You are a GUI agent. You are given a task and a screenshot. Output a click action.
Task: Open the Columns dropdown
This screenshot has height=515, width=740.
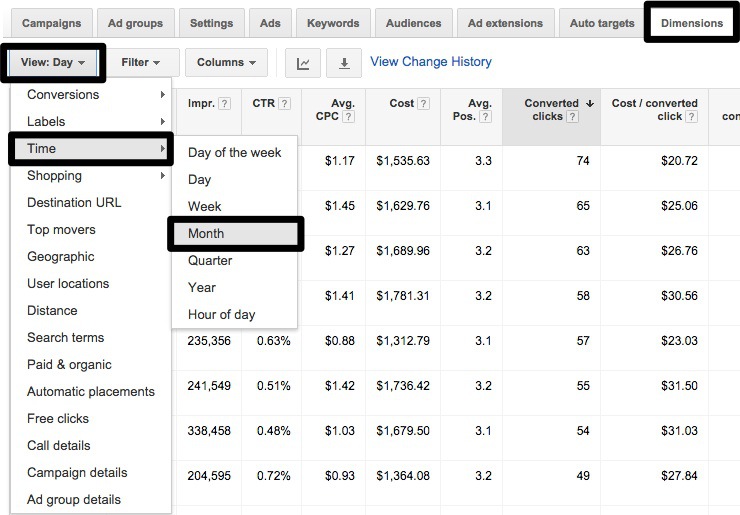[226, 62]
